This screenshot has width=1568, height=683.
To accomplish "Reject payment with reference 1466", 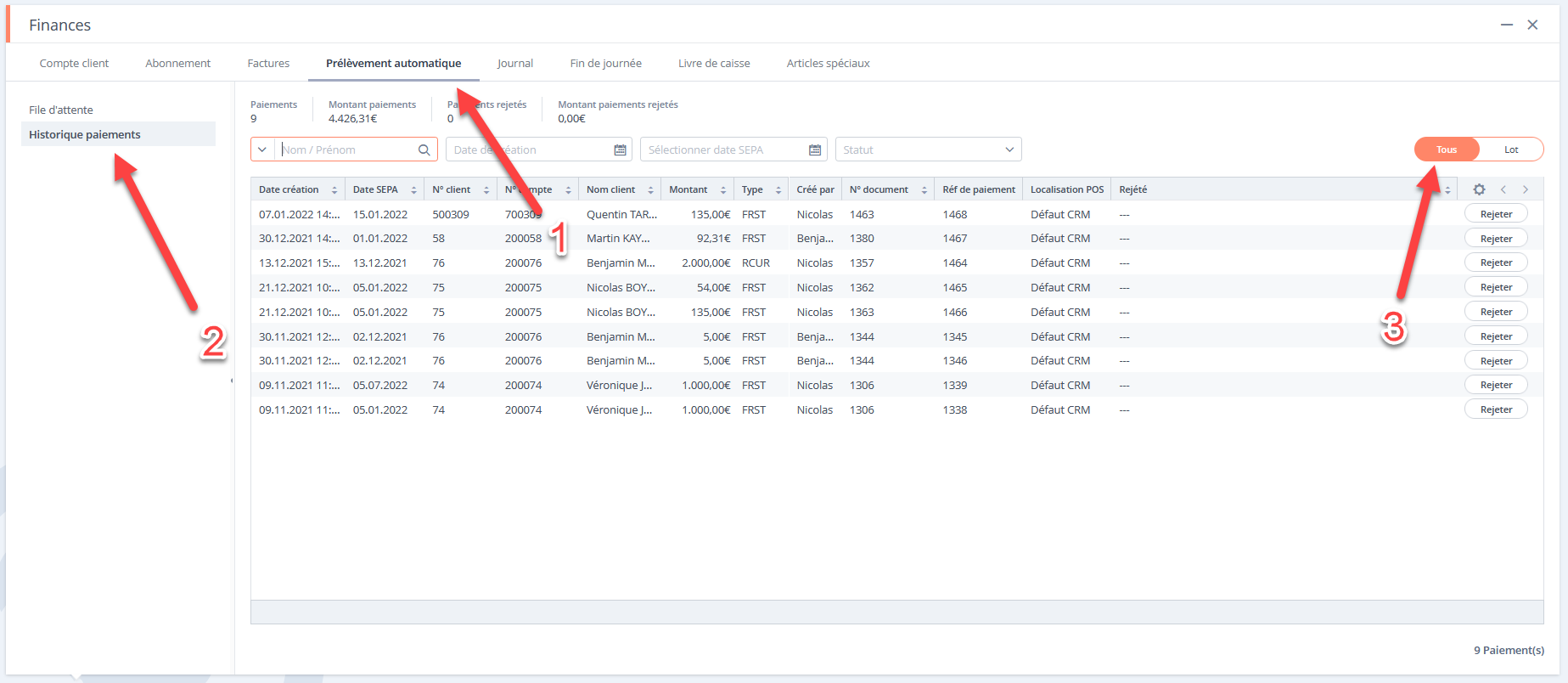I will [1496, 312].
